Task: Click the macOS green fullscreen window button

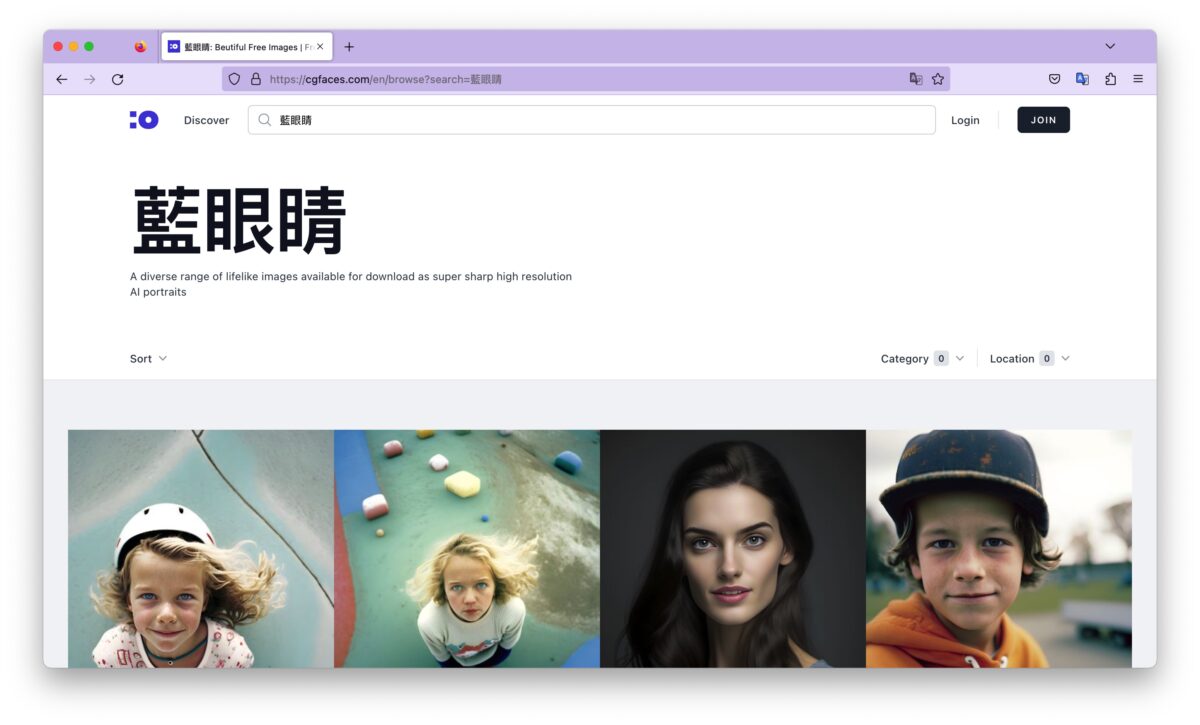Action: (x=89, y=46)
